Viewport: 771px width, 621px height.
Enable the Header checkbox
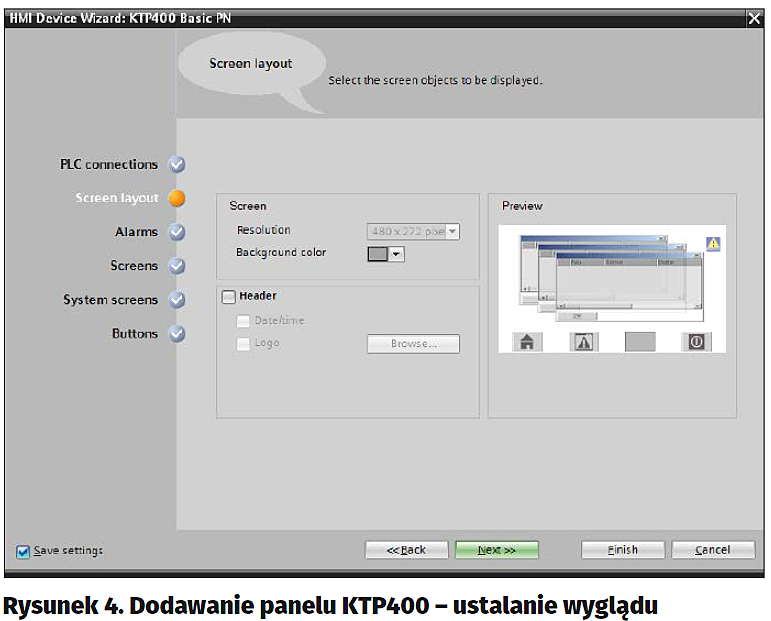pyautogui.click(x=229, y=297)
